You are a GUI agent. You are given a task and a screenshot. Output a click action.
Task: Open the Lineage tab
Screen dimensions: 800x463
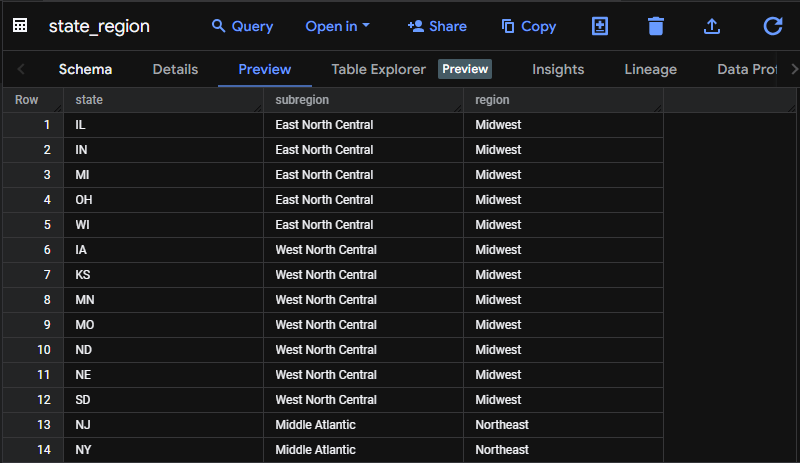[651, 69]
